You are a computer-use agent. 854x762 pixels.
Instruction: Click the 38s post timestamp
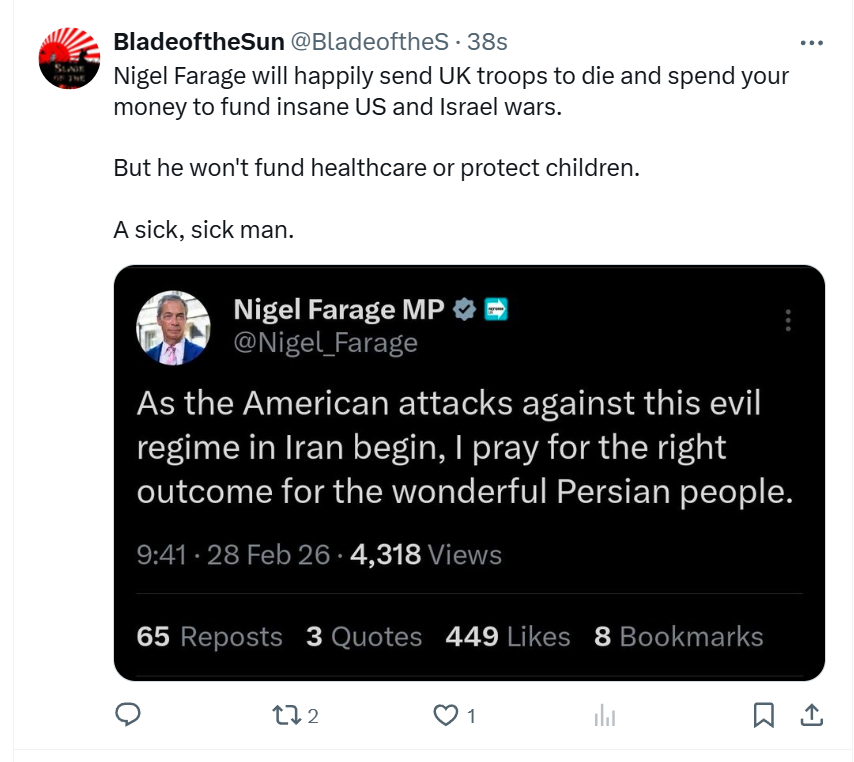[488, 42]
